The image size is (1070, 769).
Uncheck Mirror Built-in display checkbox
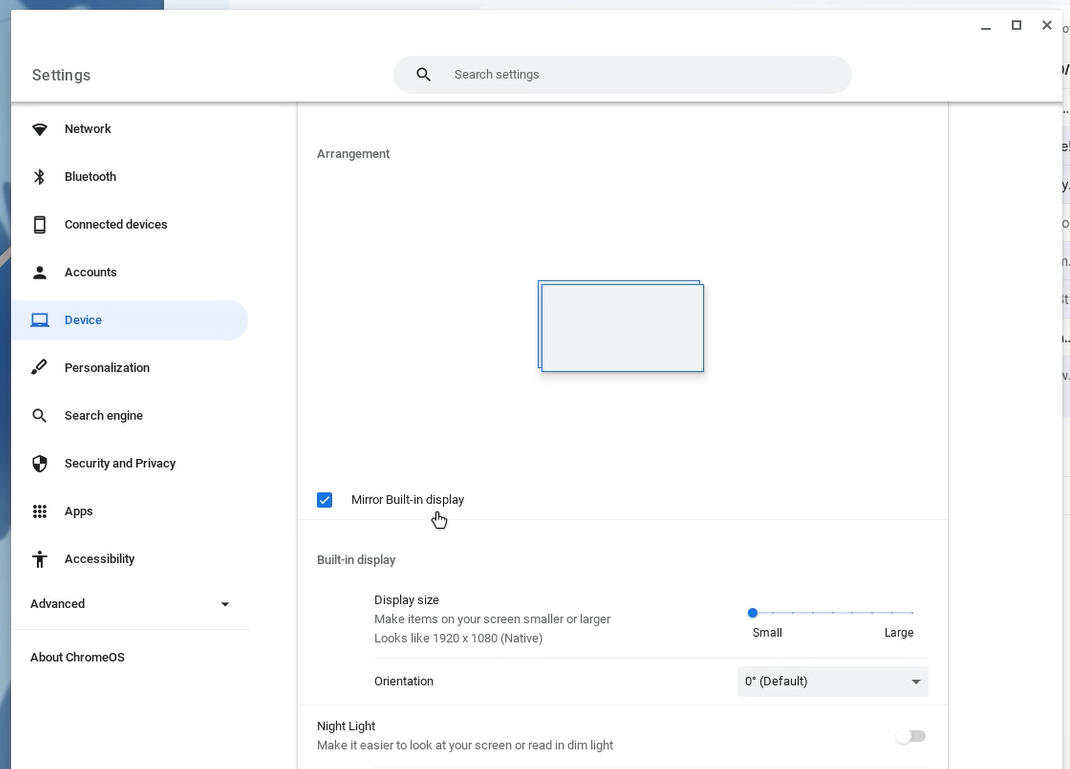(x=325, y=500)
